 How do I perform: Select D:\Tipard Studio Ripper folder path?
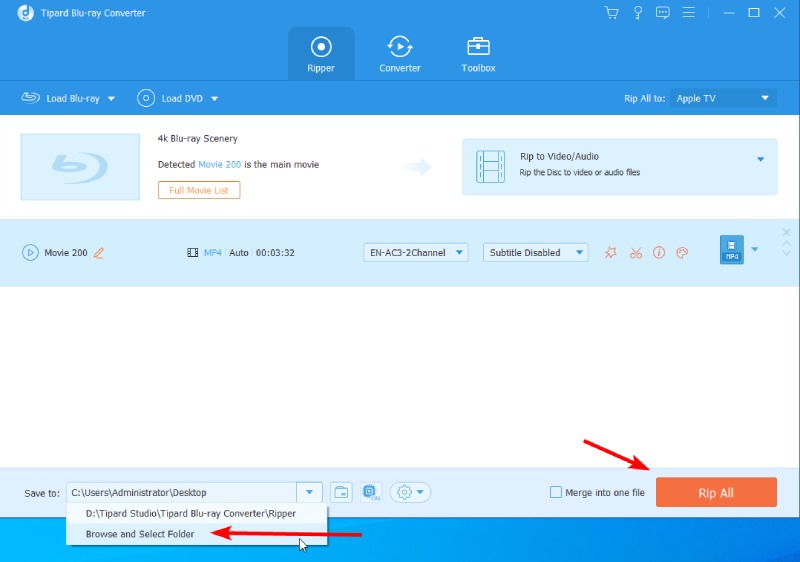coord(197,514)
